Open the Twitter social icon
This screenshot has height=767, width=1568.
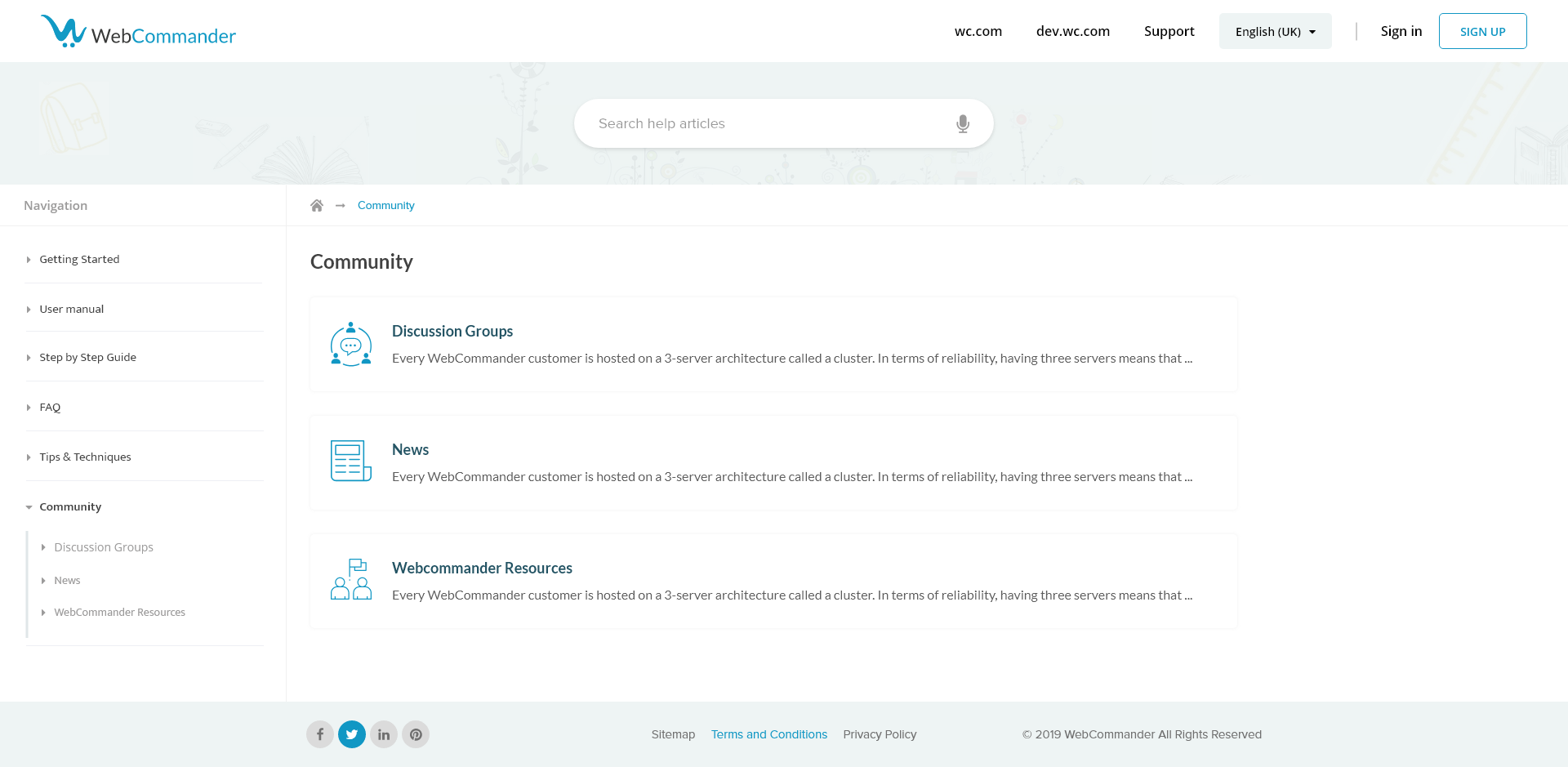tap(352, 734)
